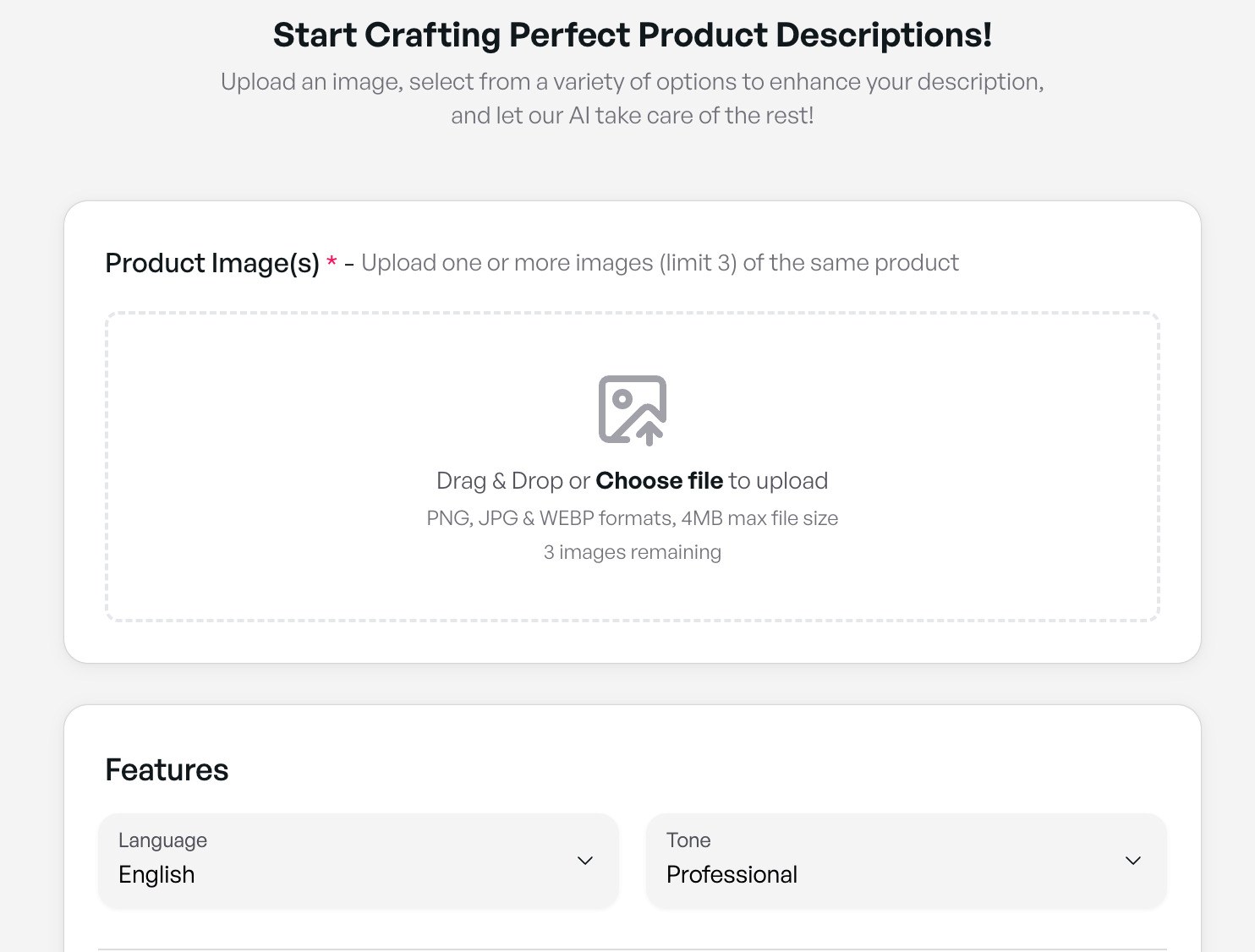The image size is (1255, 952).
Task: Click the Language field label
Action: pos(162,840)
